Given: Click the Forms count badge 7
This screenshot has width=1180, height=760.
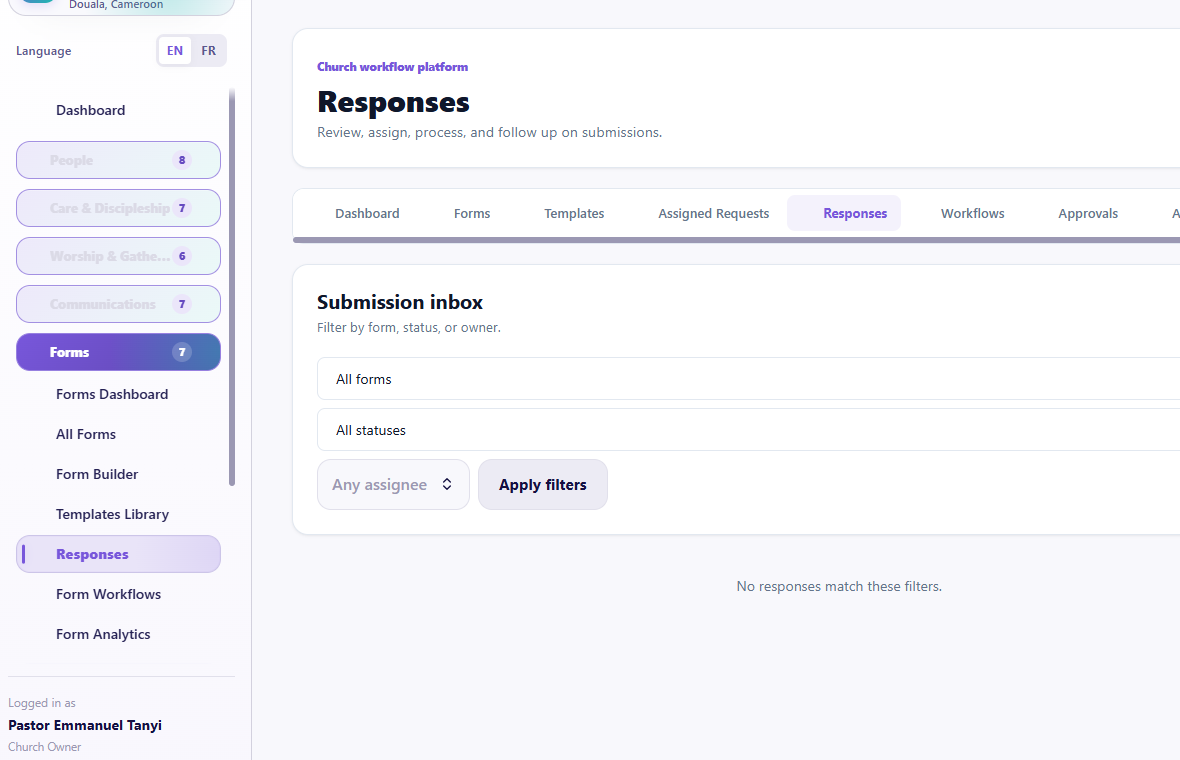Looking at the screenshot, I should pos(181,352).
